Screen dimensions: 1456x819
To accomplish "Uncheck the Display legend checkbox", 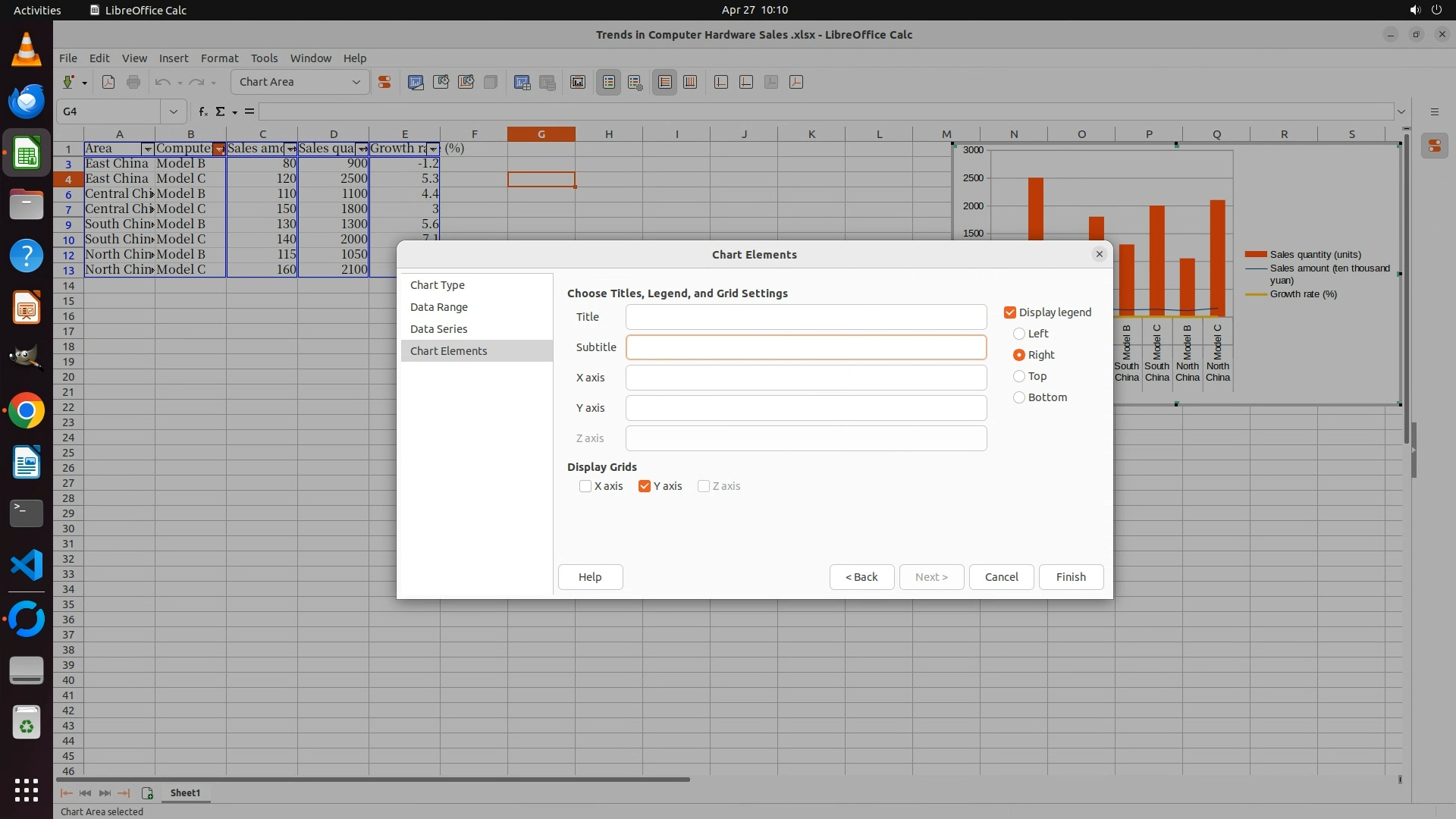I will [1010, 312].
